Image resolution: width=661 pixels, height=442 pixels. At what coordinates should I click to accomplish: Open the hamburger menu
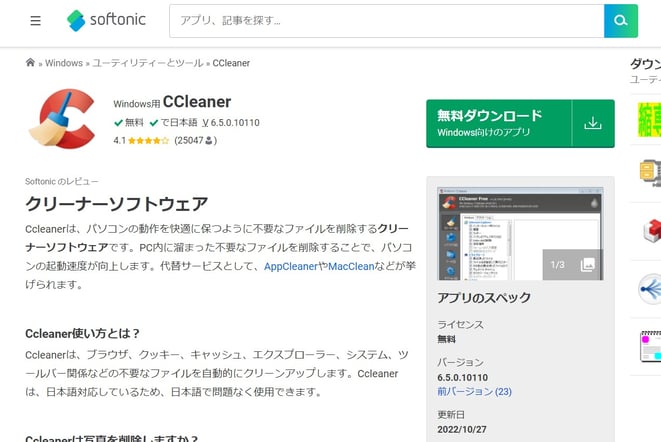[x=36, y=21]
